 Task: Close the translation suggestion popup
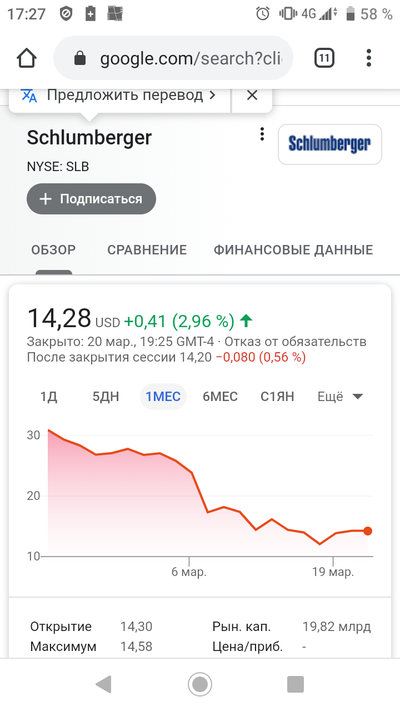coord(252,95)
